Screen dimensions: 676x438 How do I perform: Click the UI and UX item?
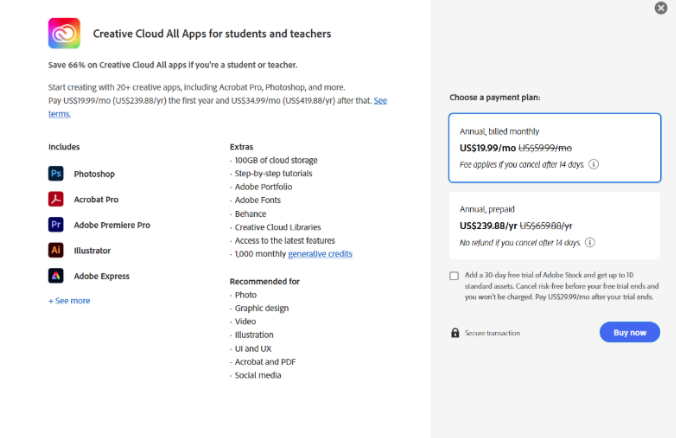click(253, 348)
